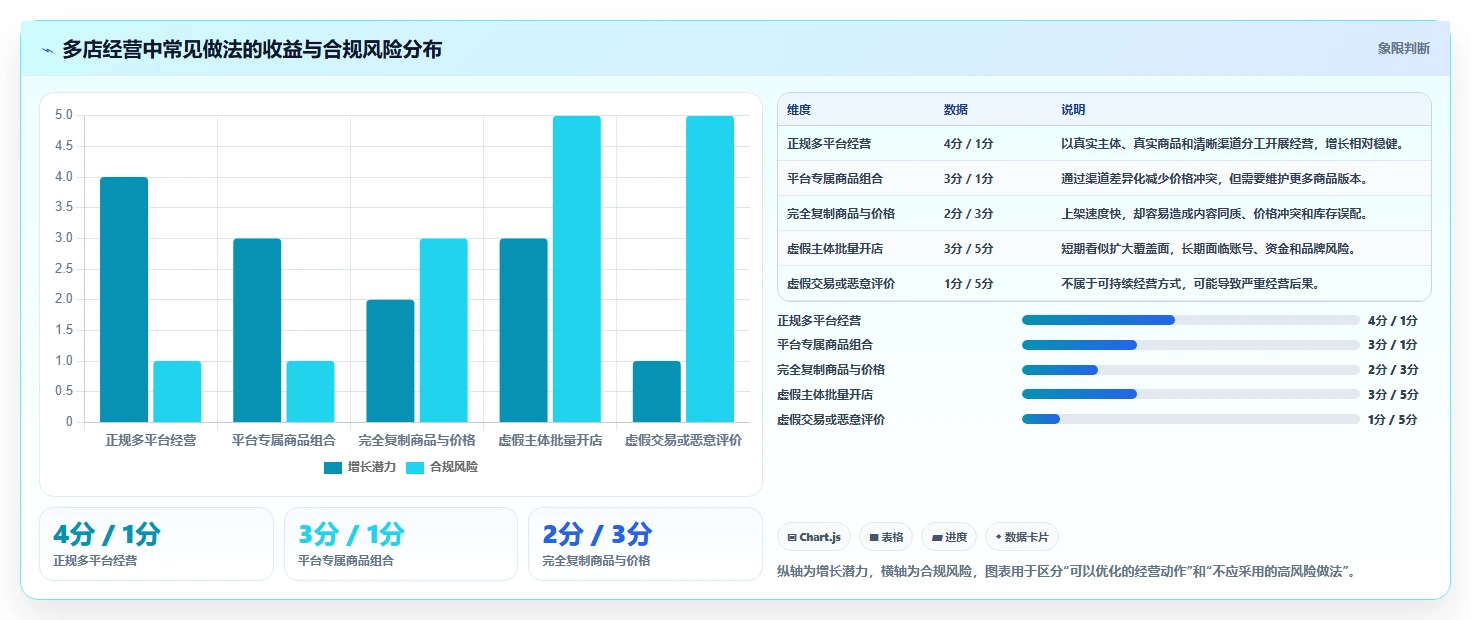Click the 完全复制商品与价格 progress bar
Viewport: 1471px width, 620px height.
[1190, 370]
